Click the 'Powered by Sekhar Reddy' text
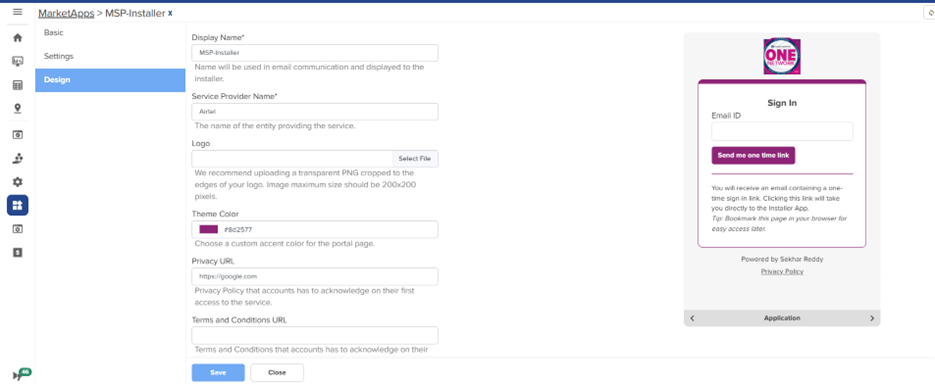The height and width of the screenshot is (384, 935). [782, 259]
